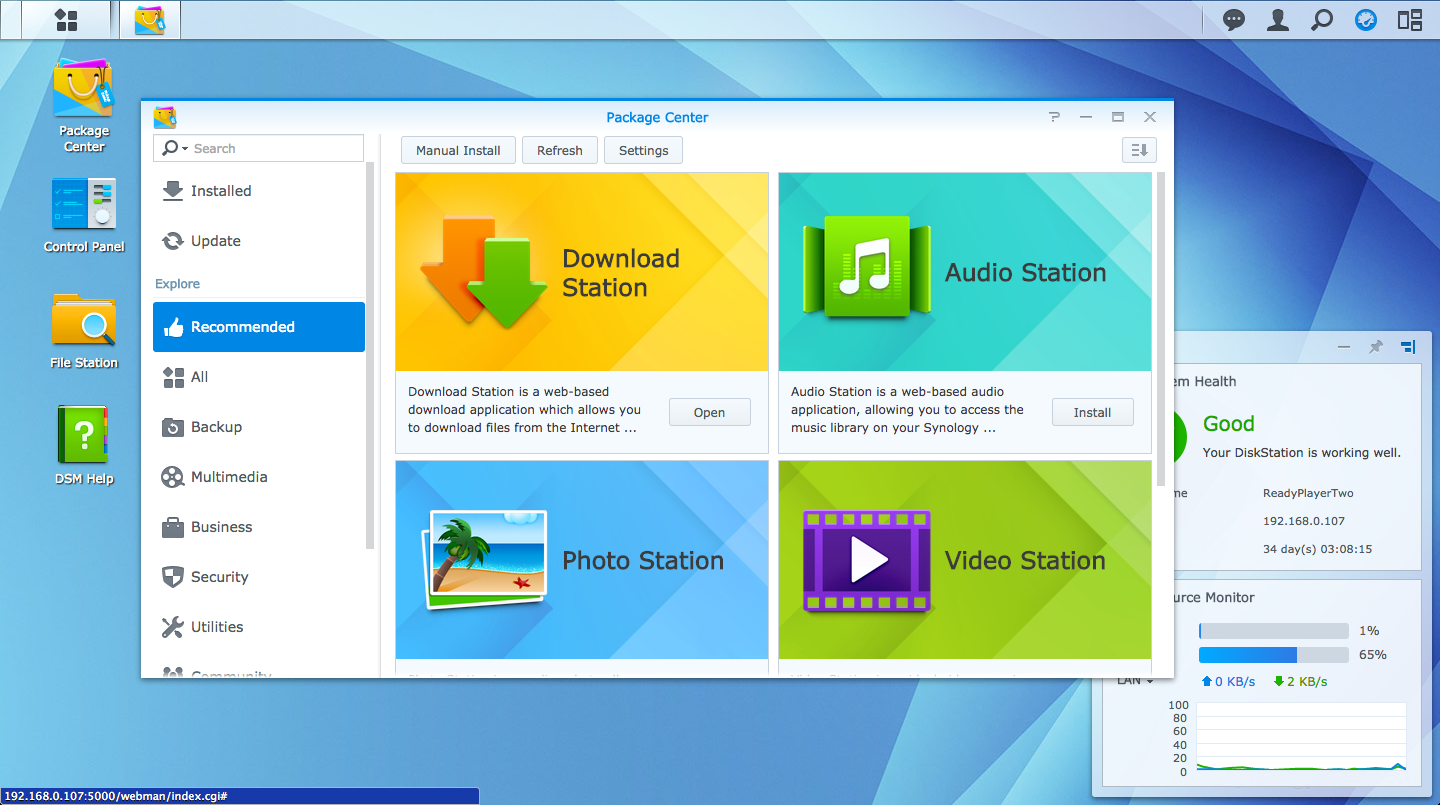The height and width of the screenshot is (805, 1440).
Task: Click the Package Center window title icon
Action: [x=165, y=117]
